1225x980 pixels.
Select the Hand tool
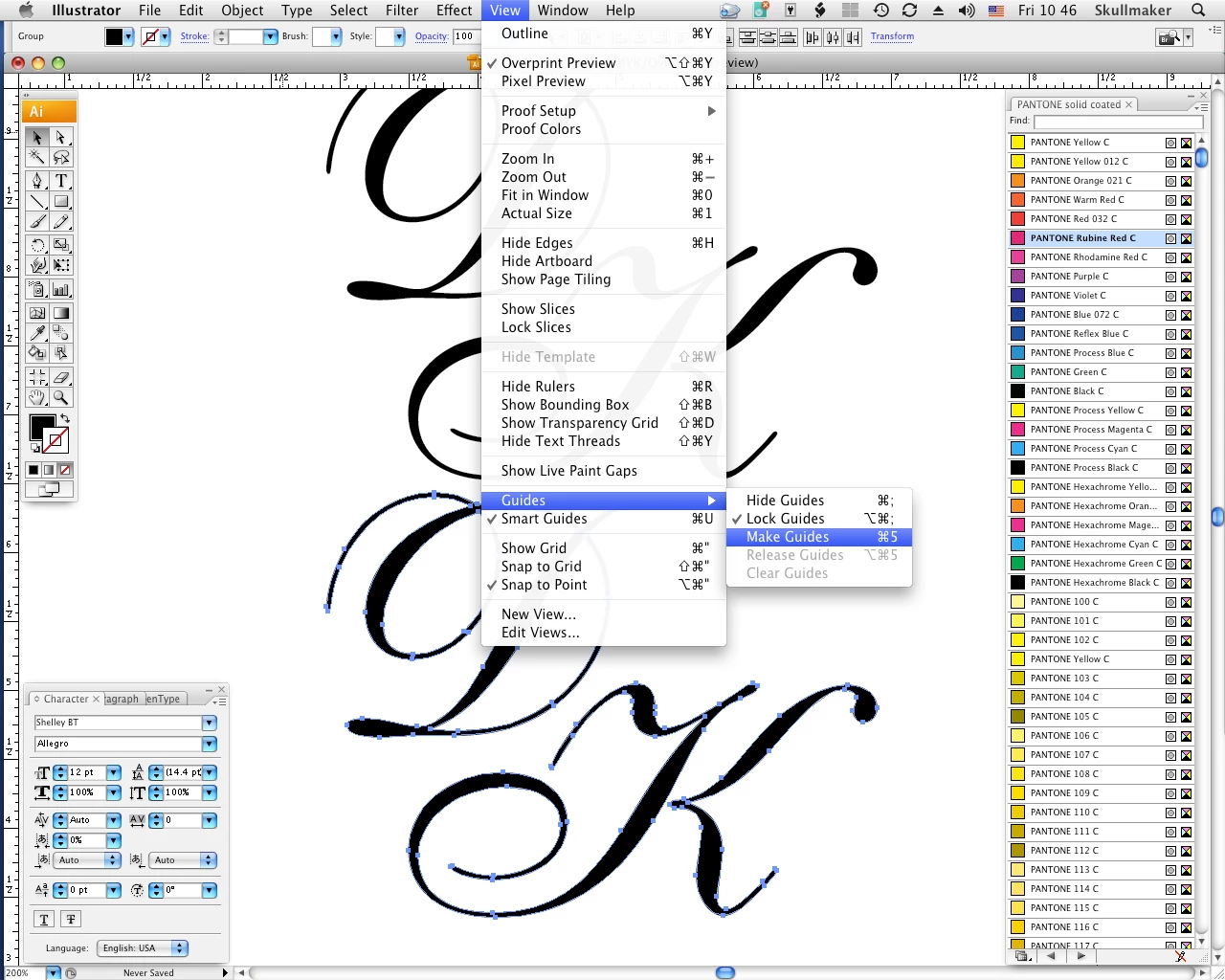[x=37, y=397]
